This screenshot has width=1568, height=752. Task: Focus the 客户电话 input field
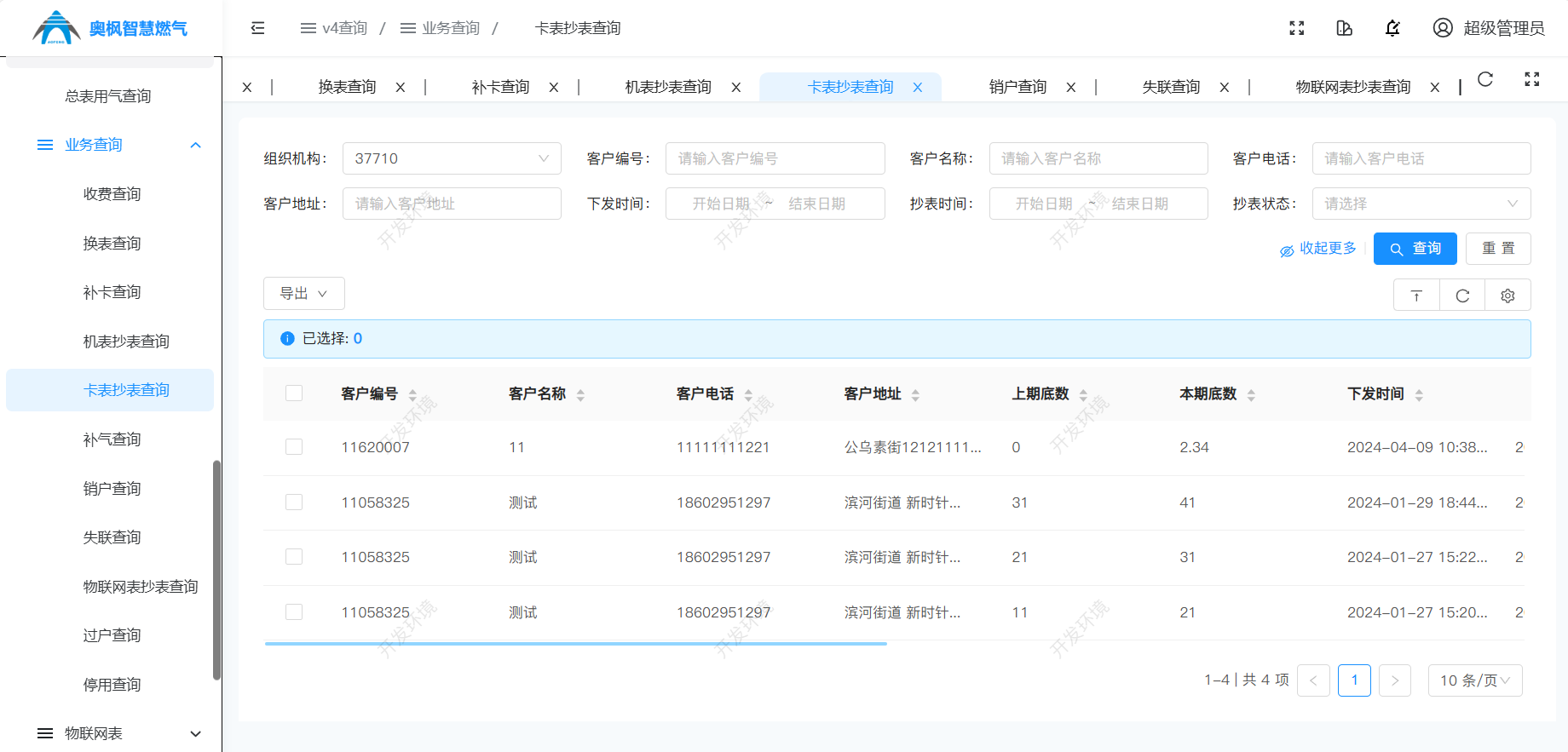pyautogui.click(x=1421, y=158)
